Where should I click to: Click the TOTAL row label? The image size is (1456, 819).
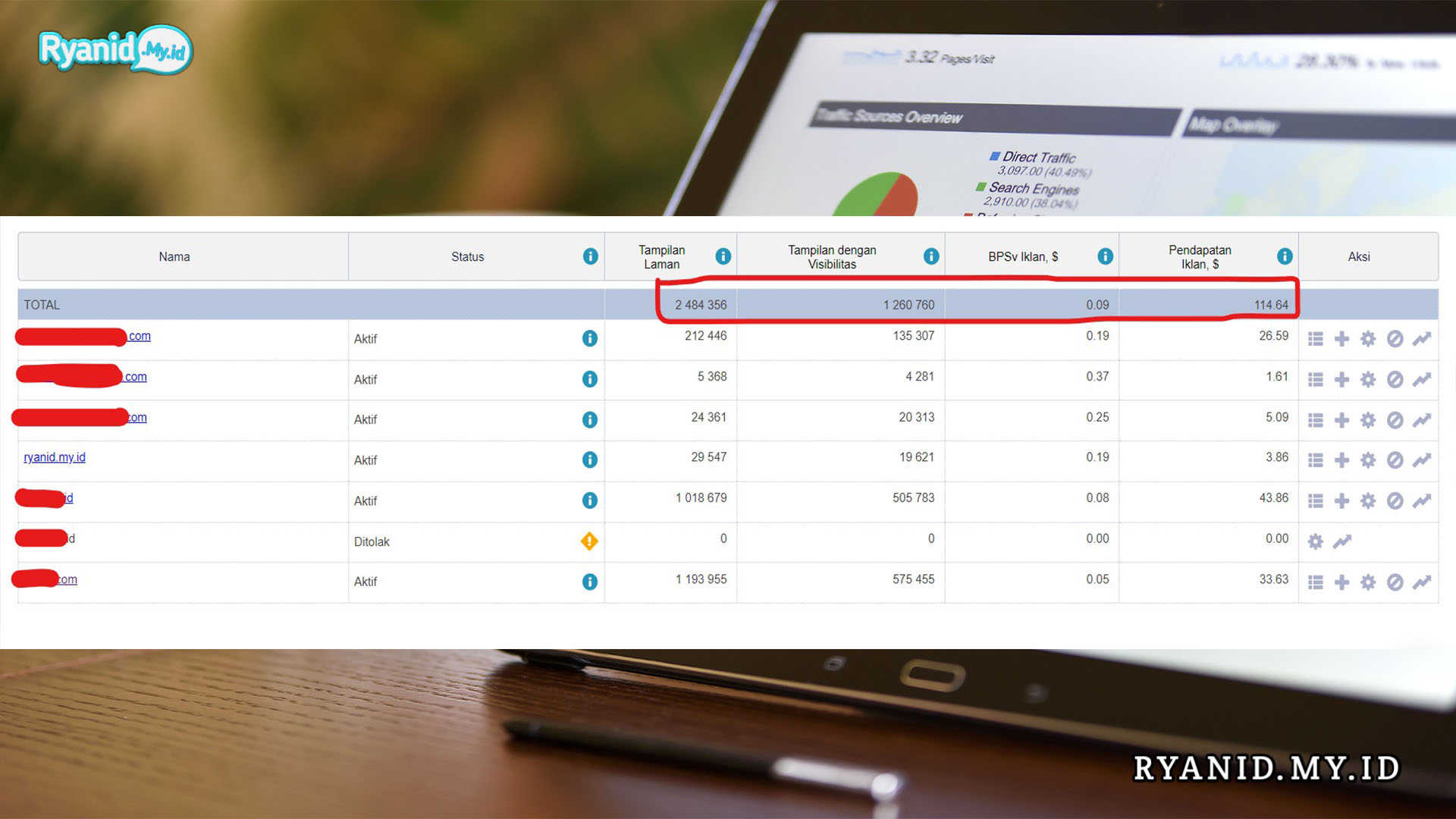pyautogui.click(x=42, y=305)
